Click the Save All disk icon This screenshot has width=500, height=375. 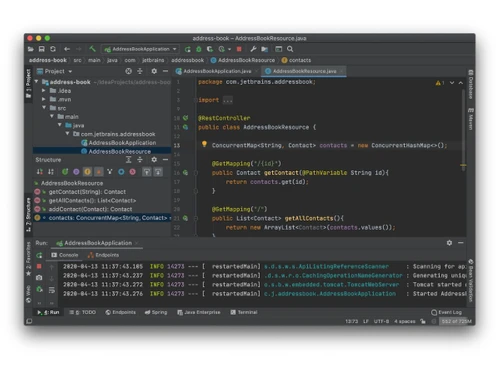(x=42, y=49)
